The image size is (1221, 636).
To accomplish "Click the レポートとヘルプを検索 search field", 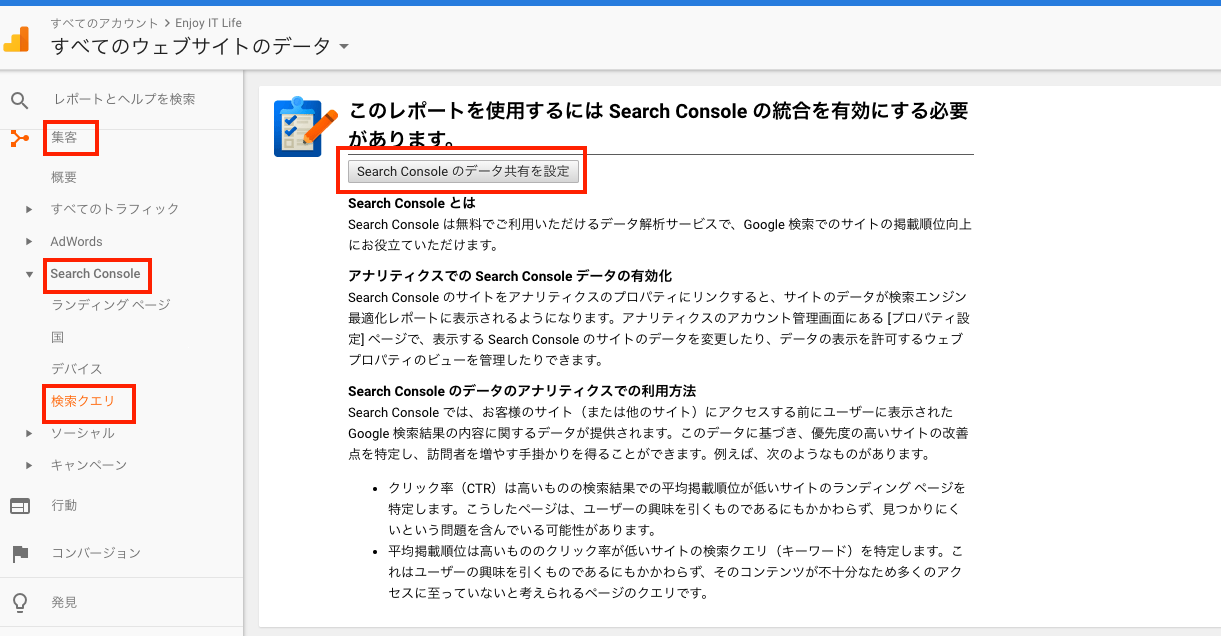I will click(125, 100).
